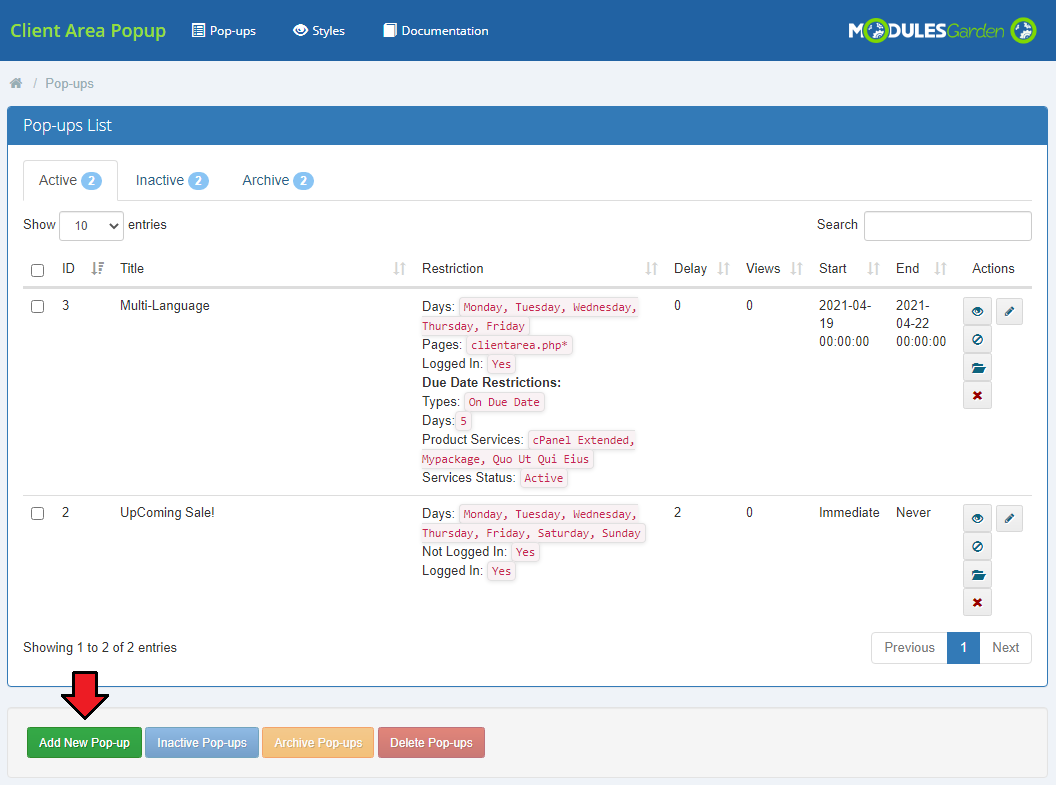Click the Multi-Language title cell
This screenshot has width=1056, height=785.
pos(165,306)
